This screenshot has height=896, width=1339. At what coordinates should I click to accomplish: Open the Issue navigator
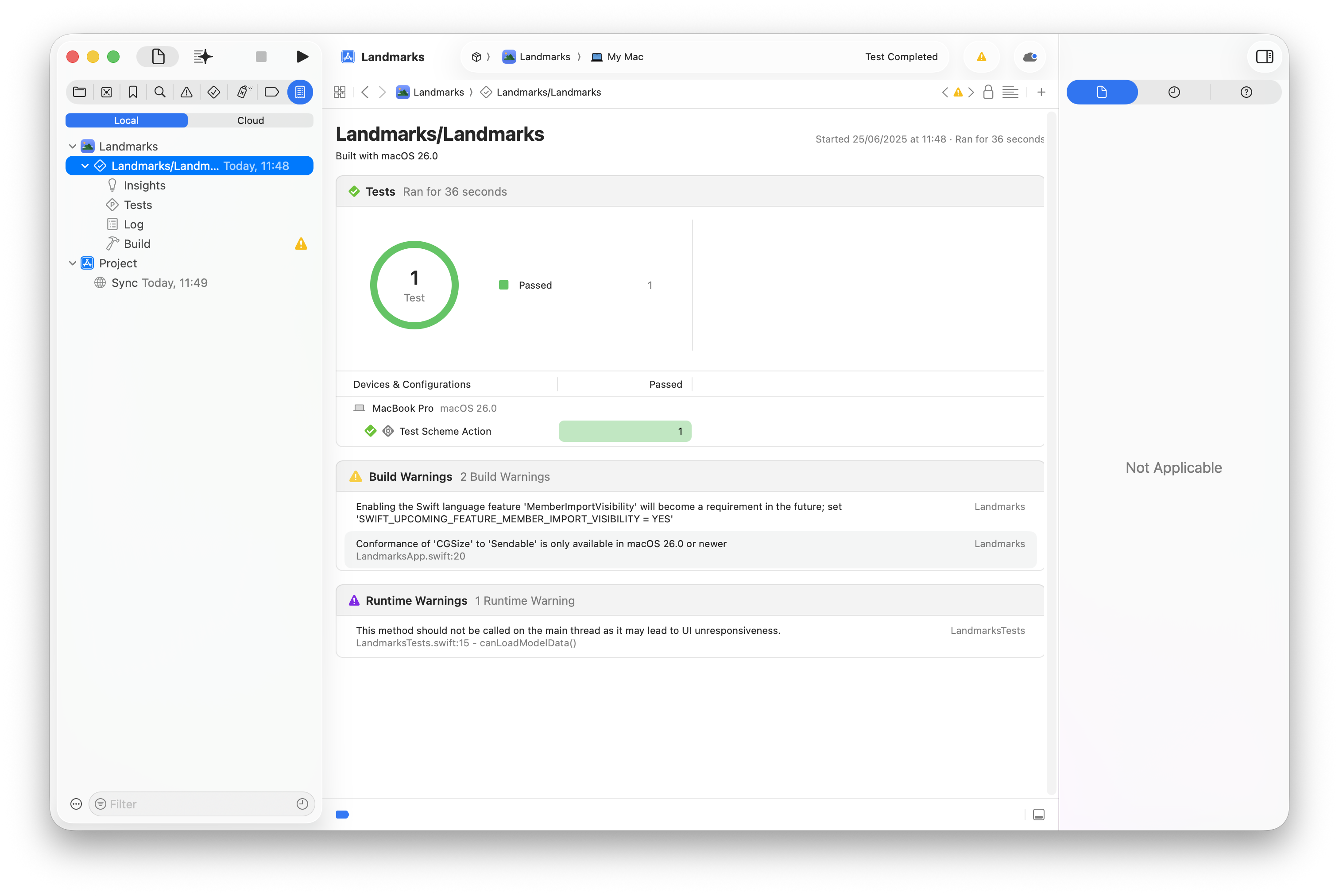[x=187, y=92]
